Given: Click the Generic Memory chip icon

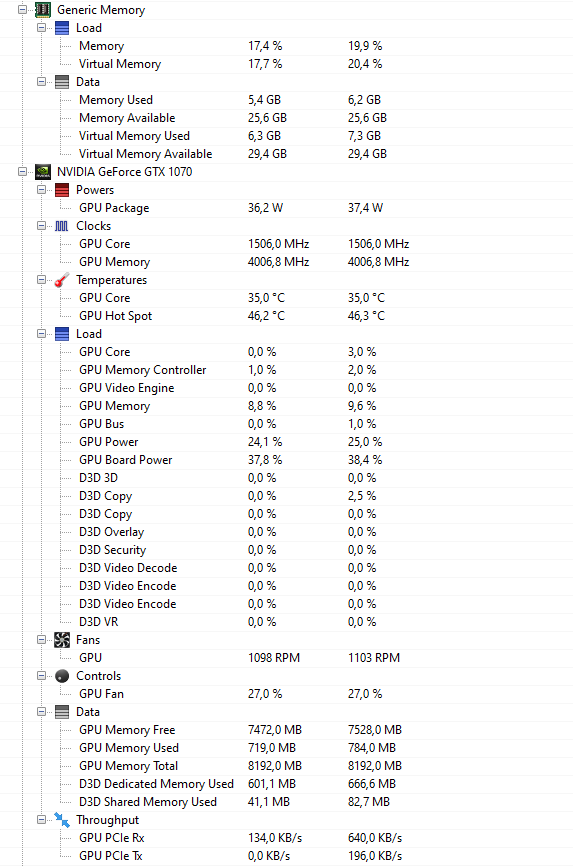Looking at the screenshot, I should [x=43, y=9].
